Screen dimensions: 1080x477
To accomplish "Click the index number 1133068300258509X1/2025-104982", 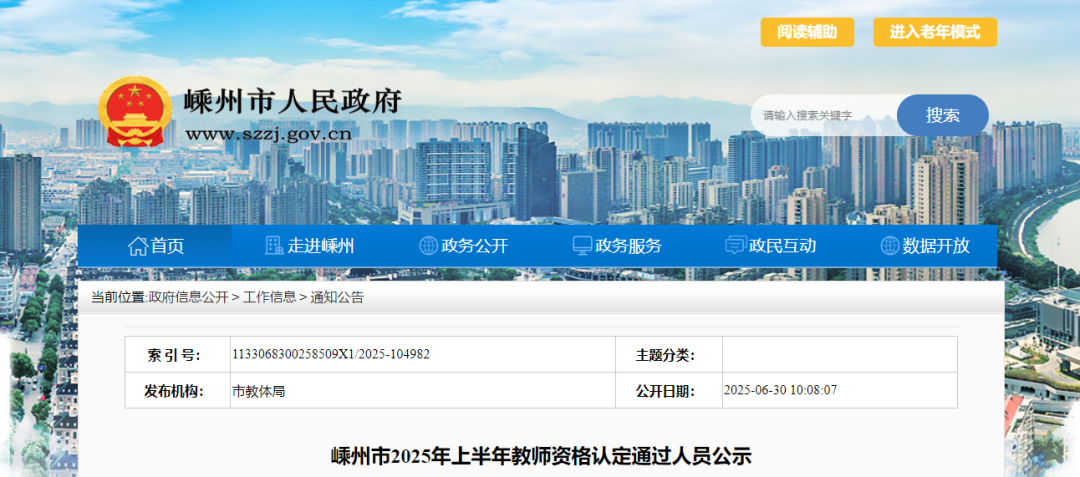I will coord(331,355).
